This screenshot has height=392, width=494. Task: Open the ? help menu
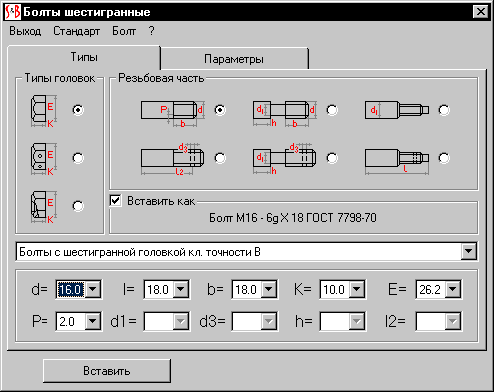[151, 31]
